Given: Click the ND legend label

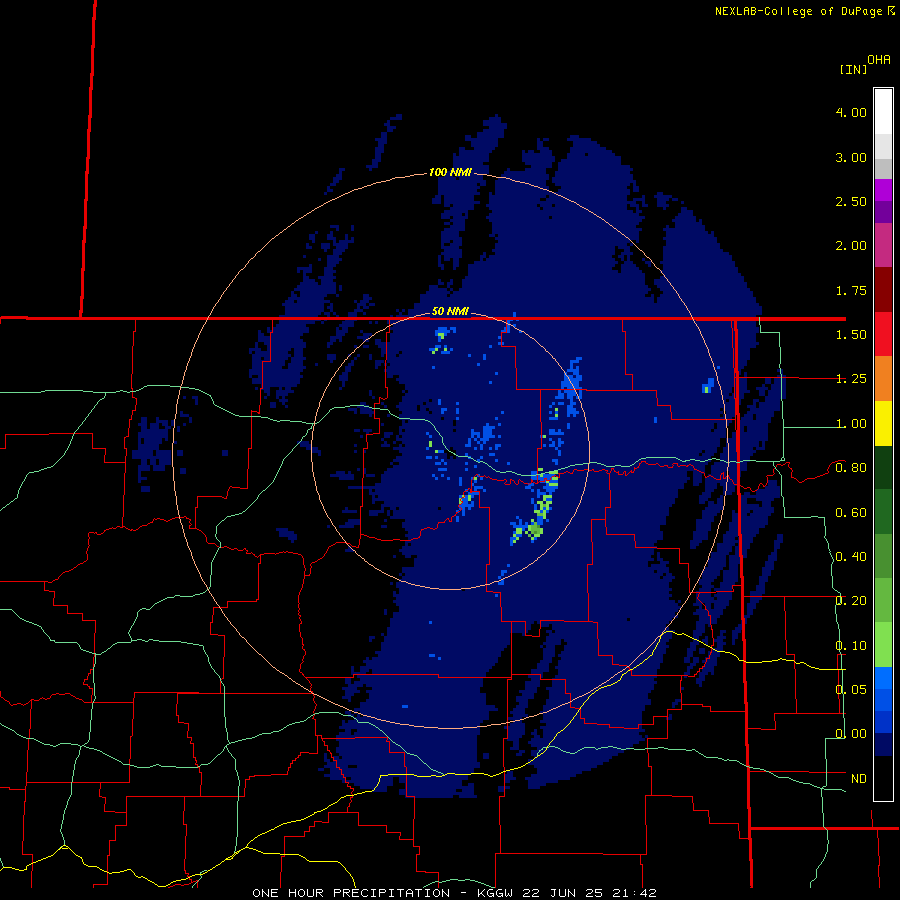Looking at the screenshot, I should tap(859, 779).
